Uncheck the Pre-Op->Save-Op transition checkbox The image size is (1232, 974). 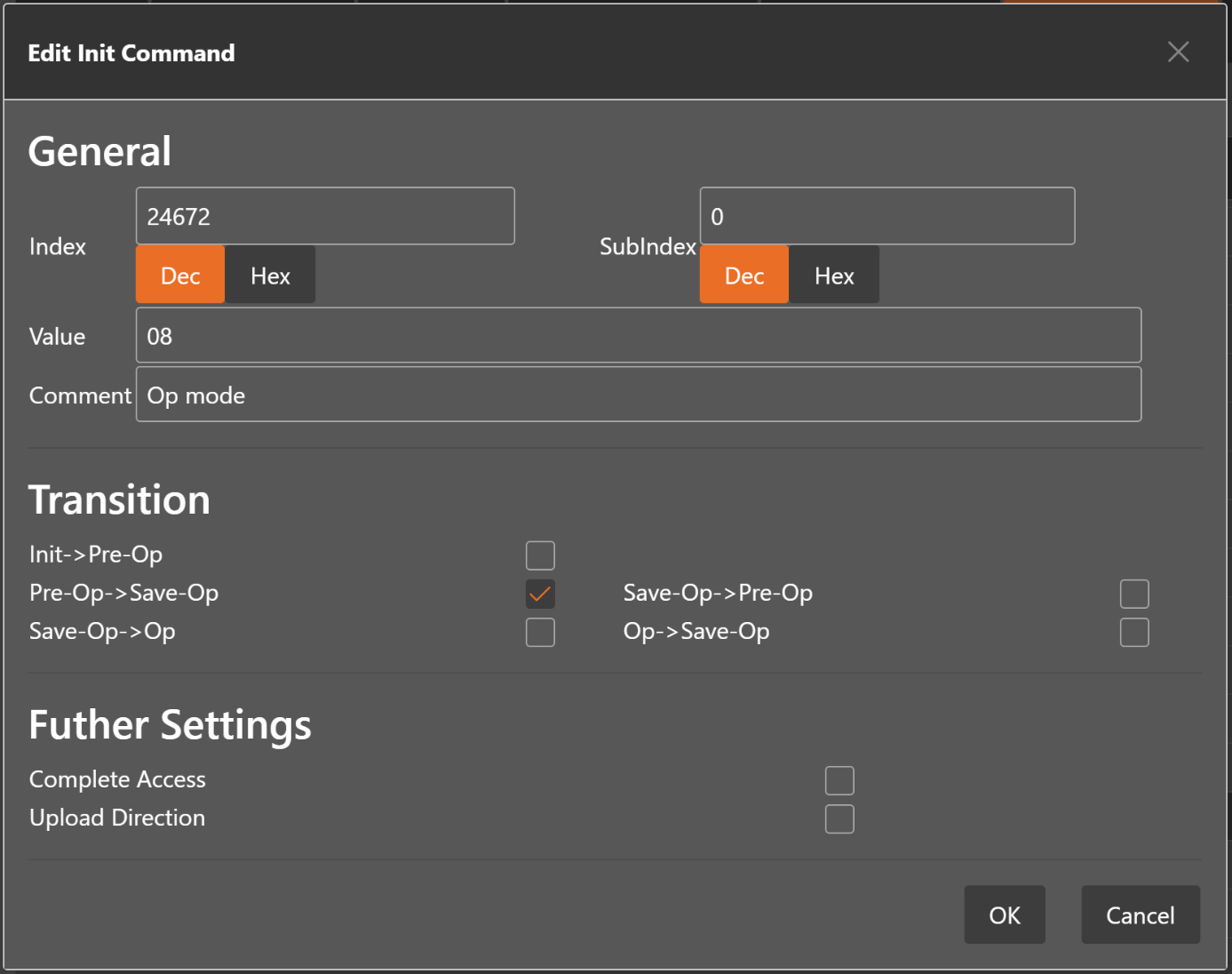tap(540, 594)
